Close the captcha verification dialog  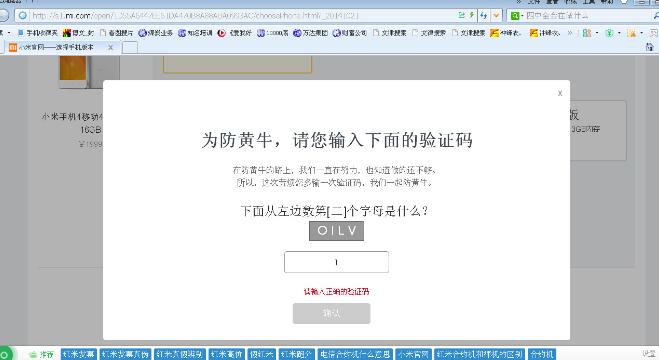(560, 93)
